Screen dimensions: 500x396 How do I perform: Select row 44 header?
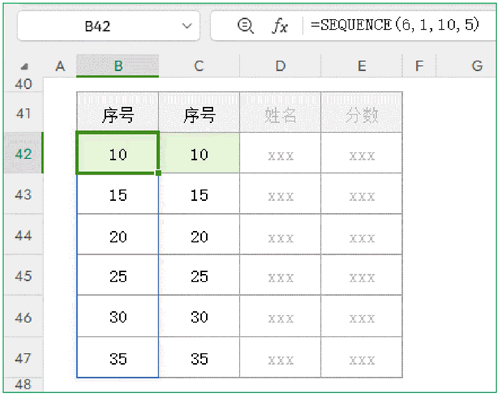click(x=23, y=235)
